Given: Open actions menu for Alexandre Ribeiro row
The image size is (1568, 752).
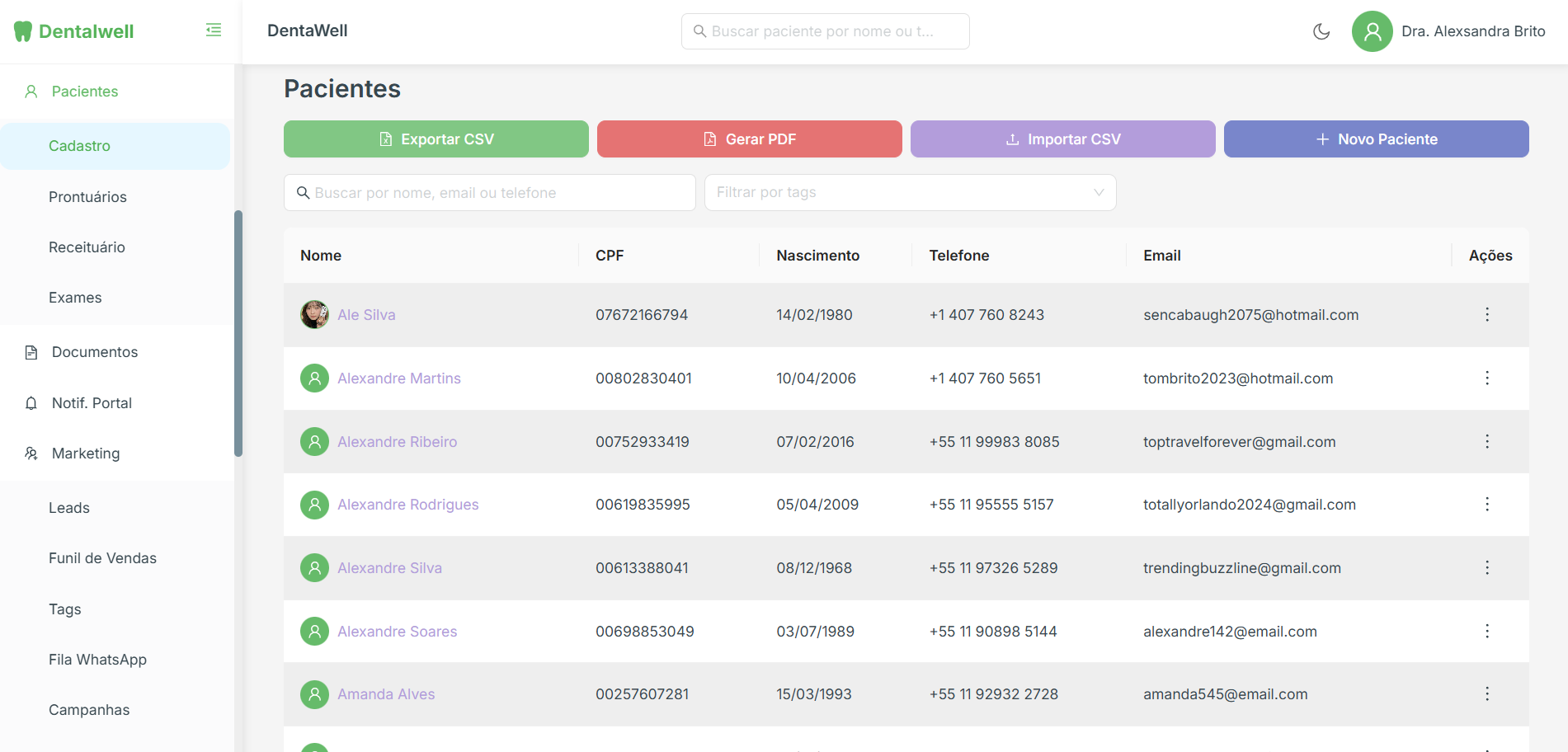Looking at the screenshot, I should (x=1487, y=441).
